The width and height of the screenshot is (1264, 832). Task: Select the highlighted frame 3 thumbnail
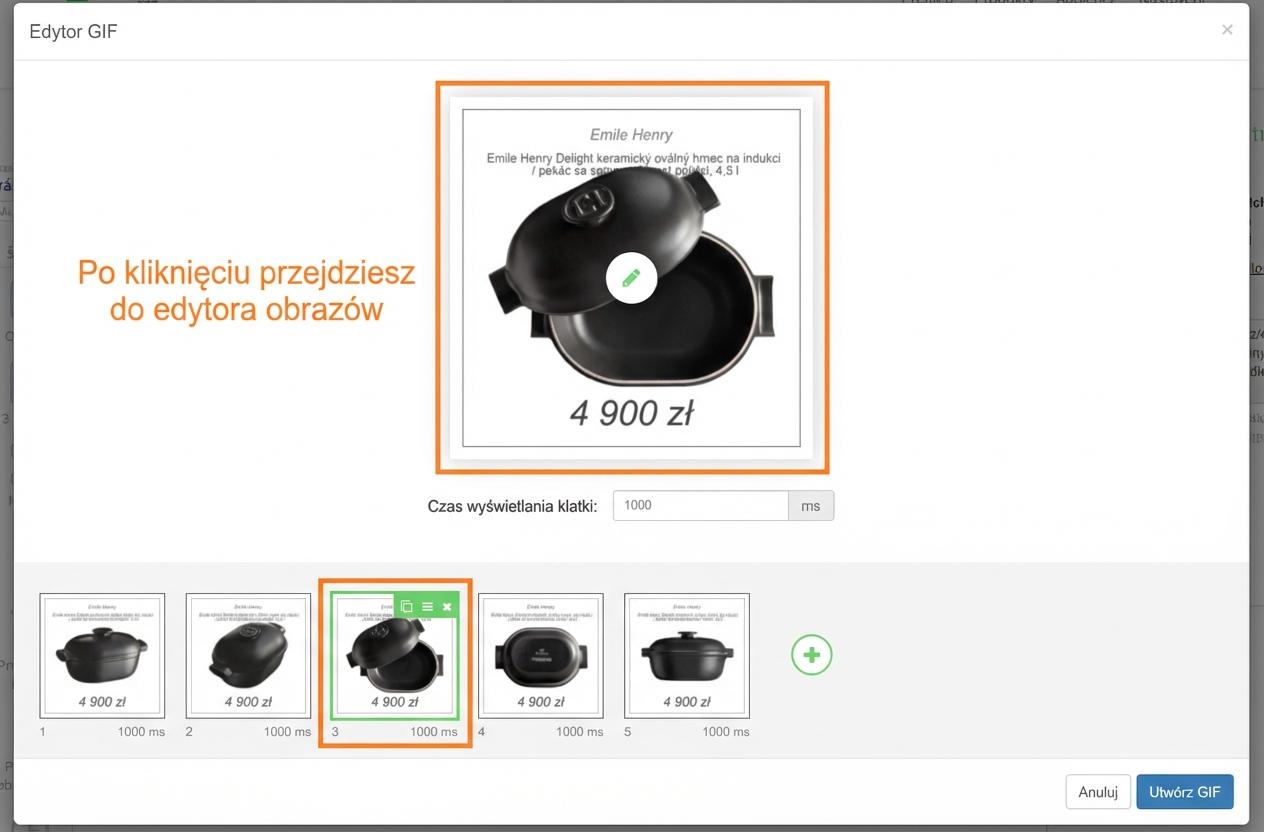click(x=395, y=655)
